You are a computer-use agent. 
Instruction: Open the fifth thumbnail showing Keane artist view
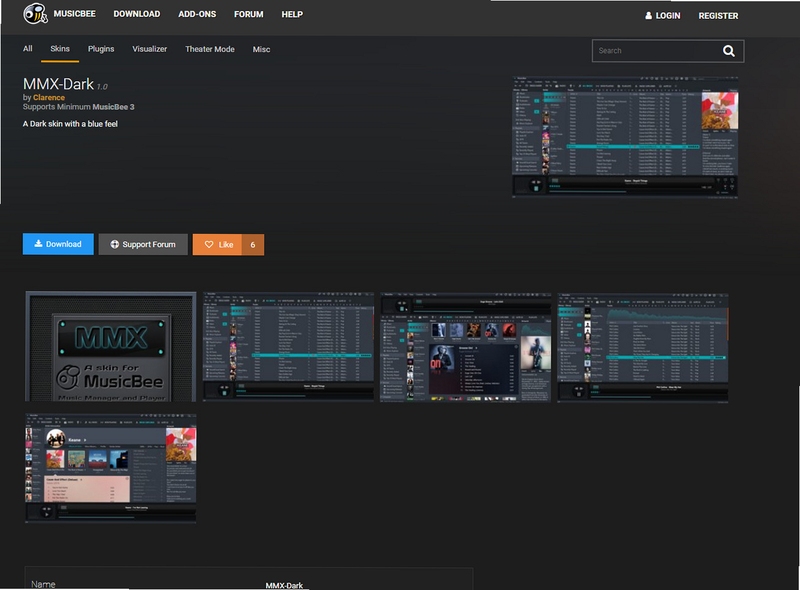click(111, 468)
